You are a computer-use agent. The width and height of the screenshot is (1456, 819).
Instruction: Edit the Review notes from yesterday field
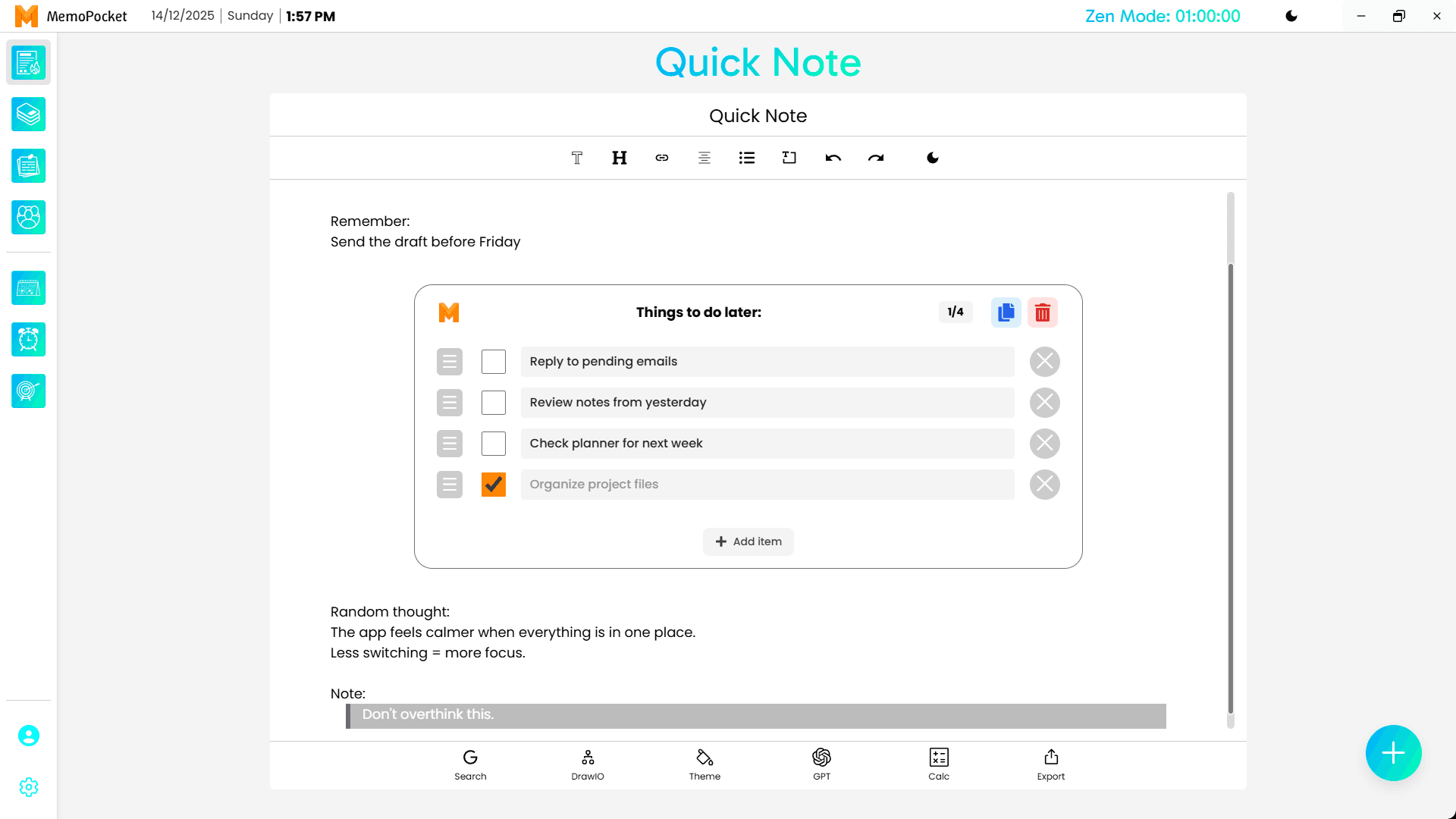click(767, 403)
